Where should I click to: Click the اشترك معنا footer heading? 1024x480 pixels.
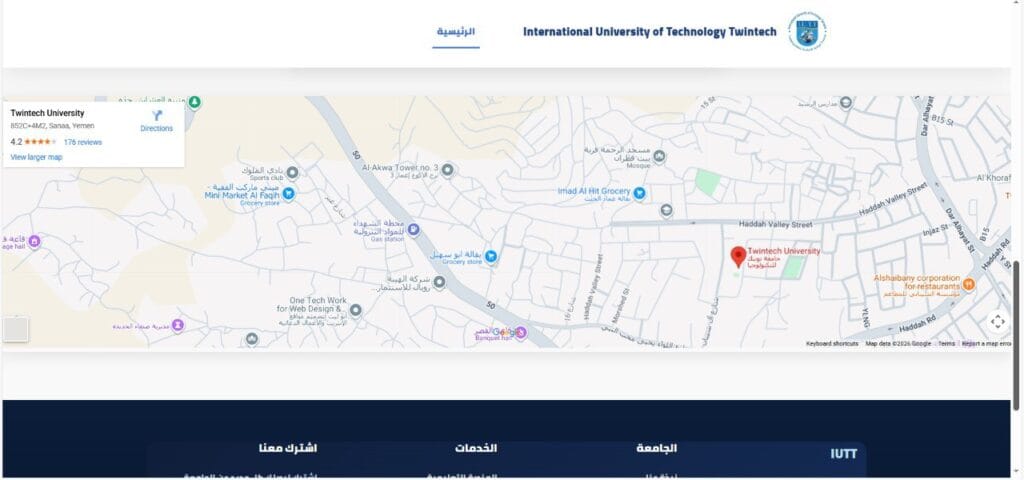[288, 449]
